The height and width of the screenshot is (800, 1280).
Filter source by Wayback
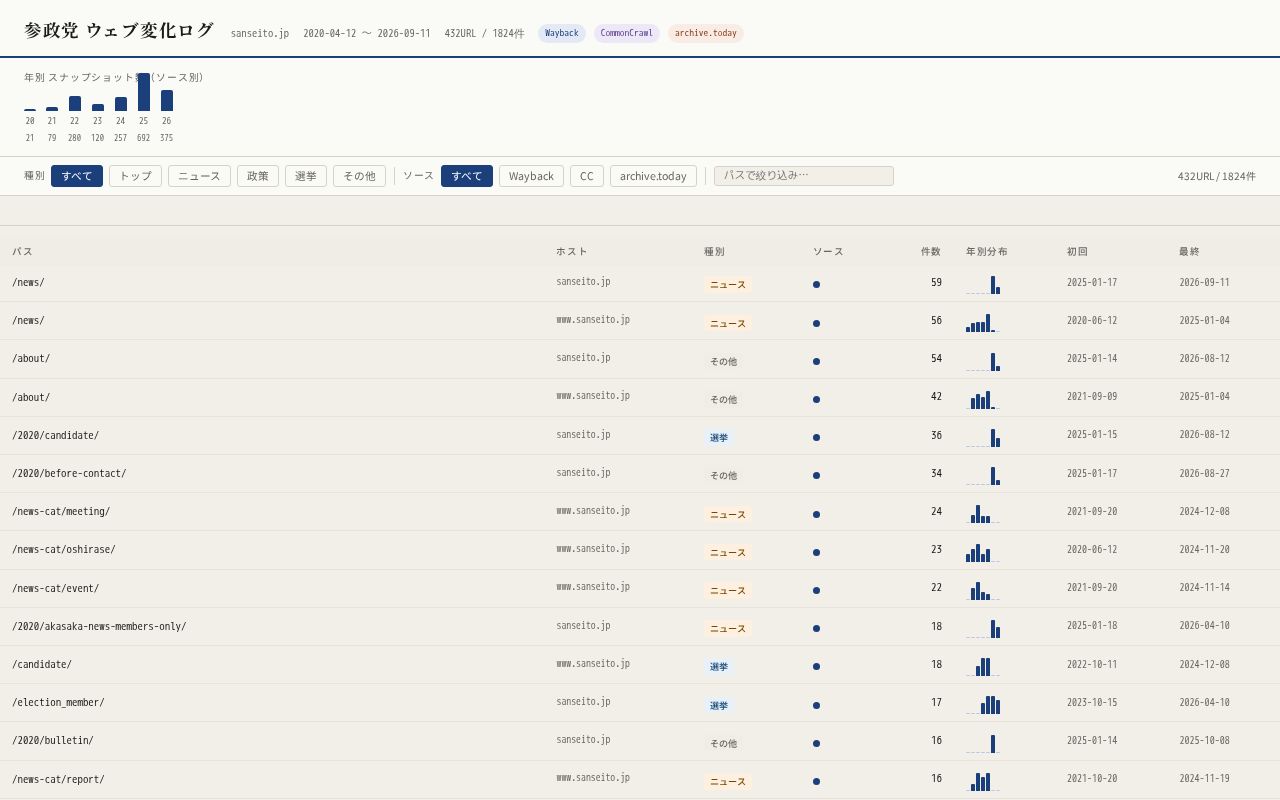point(531,176)
